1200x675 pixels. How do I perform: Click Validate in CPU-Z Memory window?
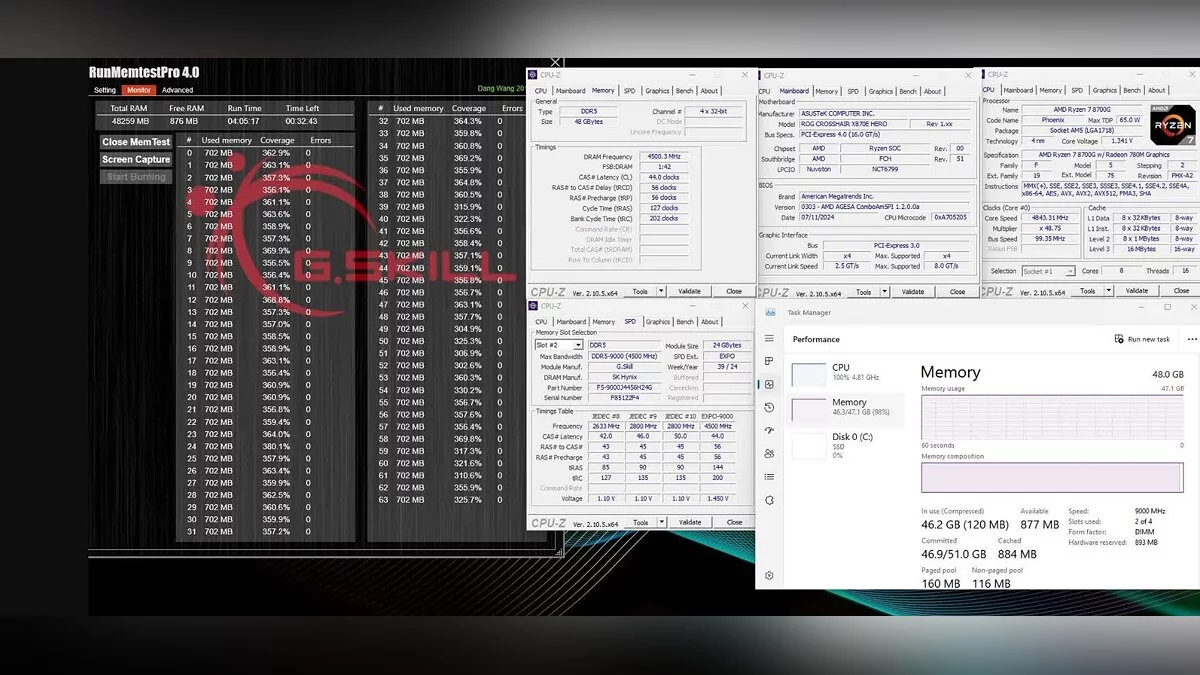pyautogui.click(x=690, y=292)
